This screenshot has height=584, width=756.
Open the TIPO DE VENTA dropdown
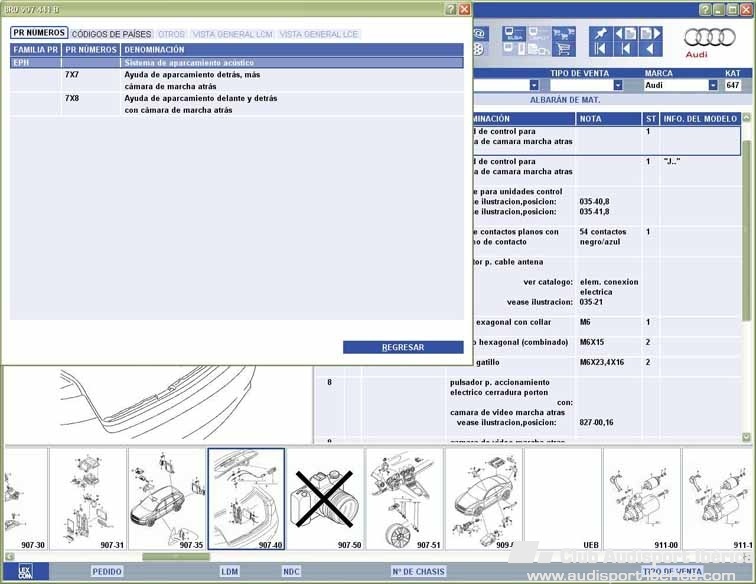coord(618,85)
